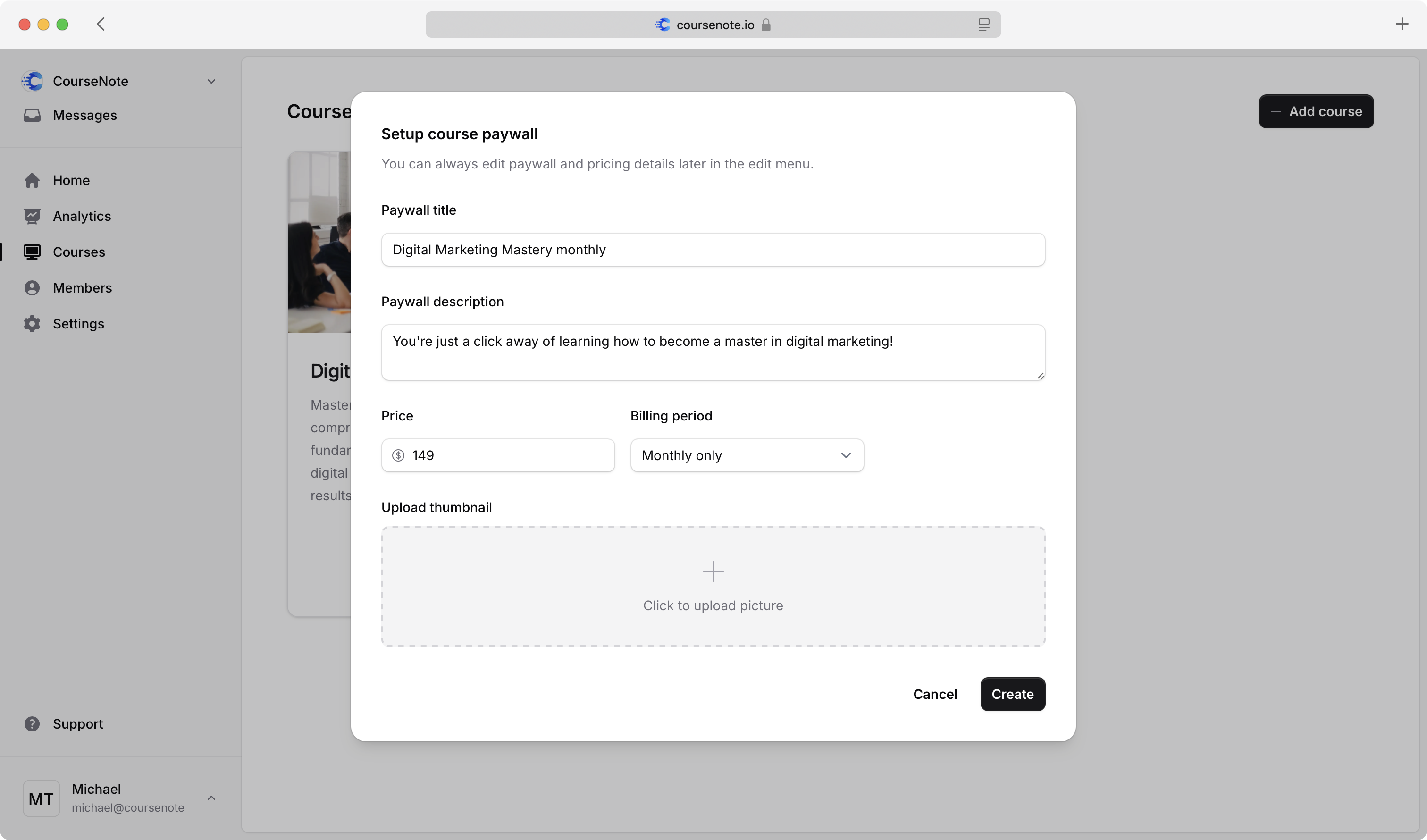Cancel the paywall setup dialog
This screenshot has height=840, width=1427.
(x=934, y=694)
